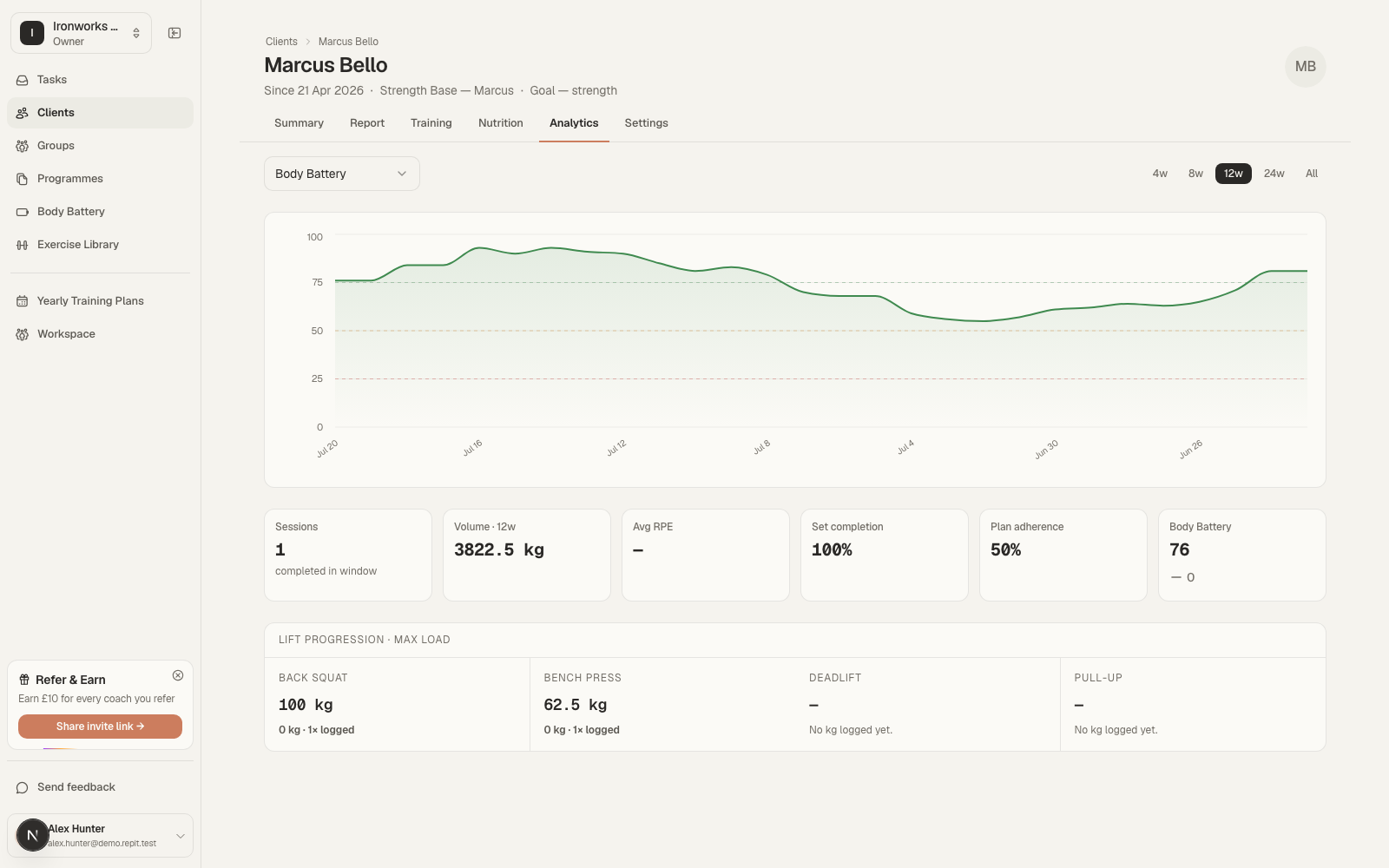
Task: Click the Deadlift progression cell
Action: click(x=927, y=704)
